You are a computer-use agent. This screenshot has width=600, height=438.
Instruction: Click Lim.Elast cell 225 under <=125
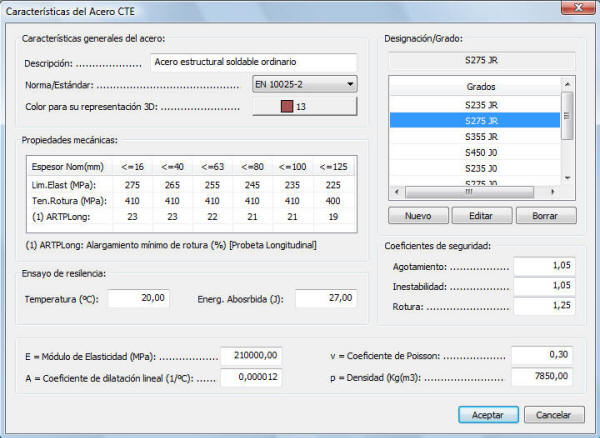(333, 185)
